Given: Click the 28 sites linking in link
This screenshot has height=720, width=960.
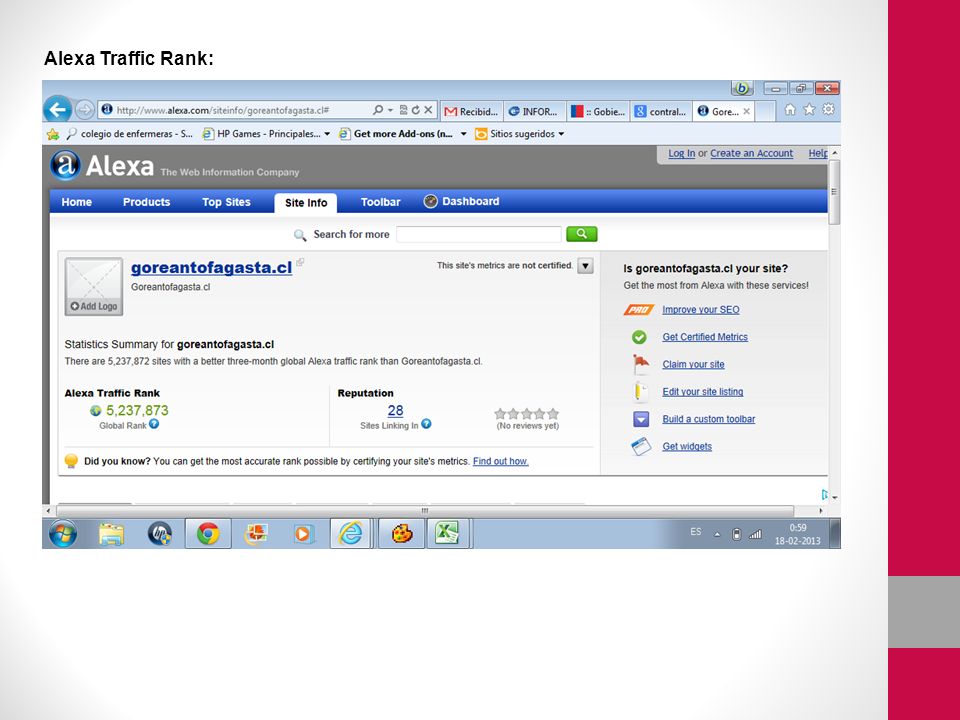Looking at the screenshot, I should click(x=396, y=411).
